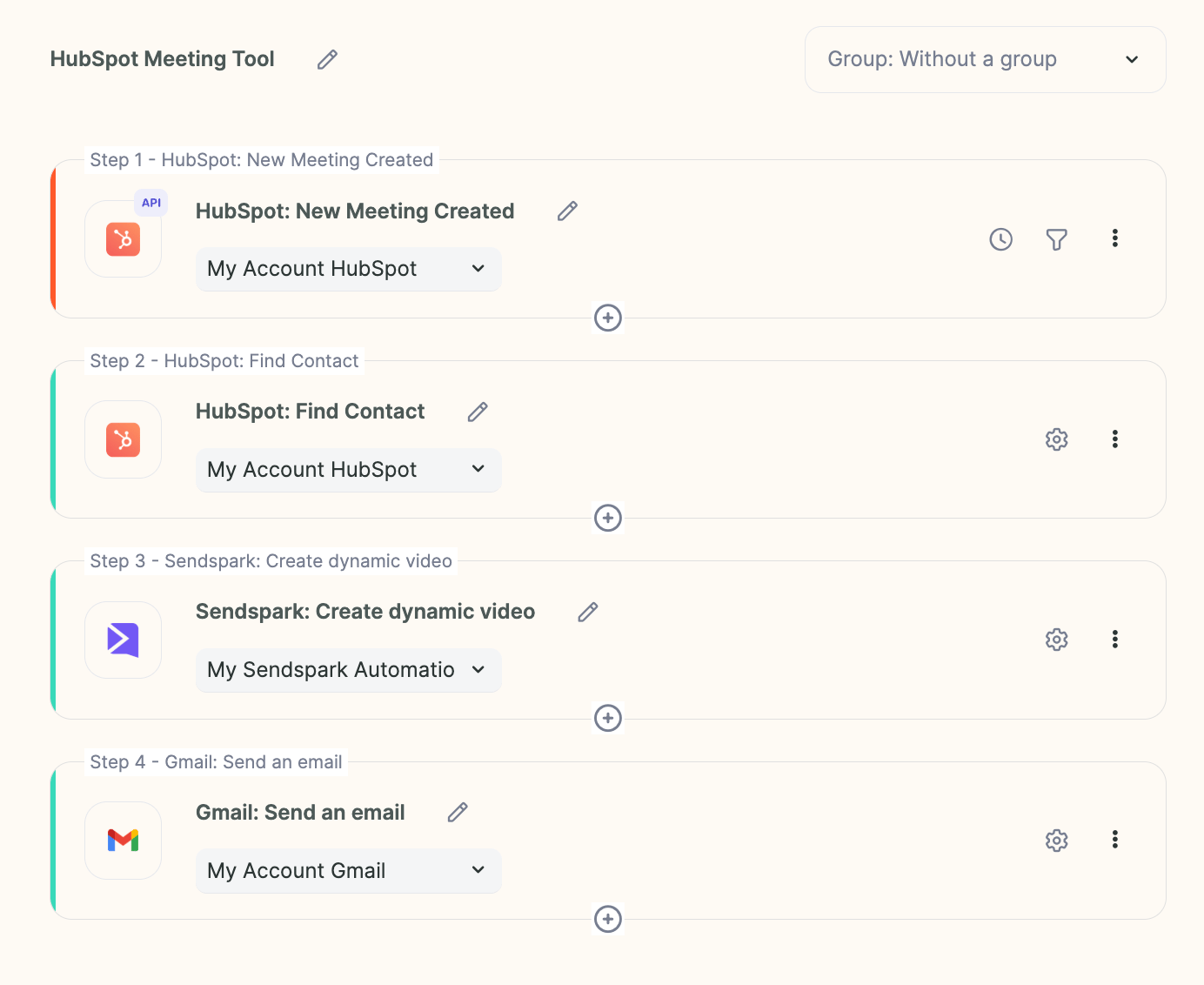This screenshot has height=985, width=1204.
Task: Click the Step 1 - HubSpot: New Meeting Created label
Action: (x=262, y=160)
